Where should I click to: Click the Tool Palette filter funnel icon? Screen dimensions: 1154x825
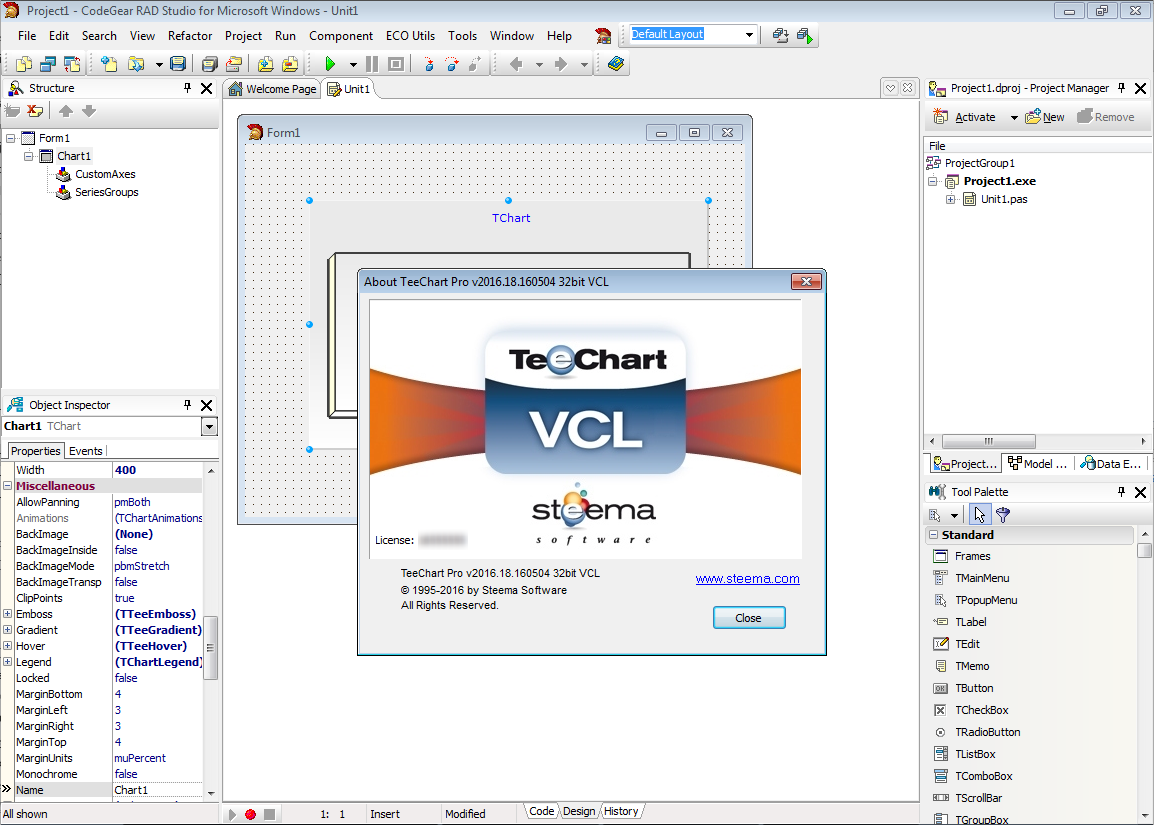coord(1003,515)
